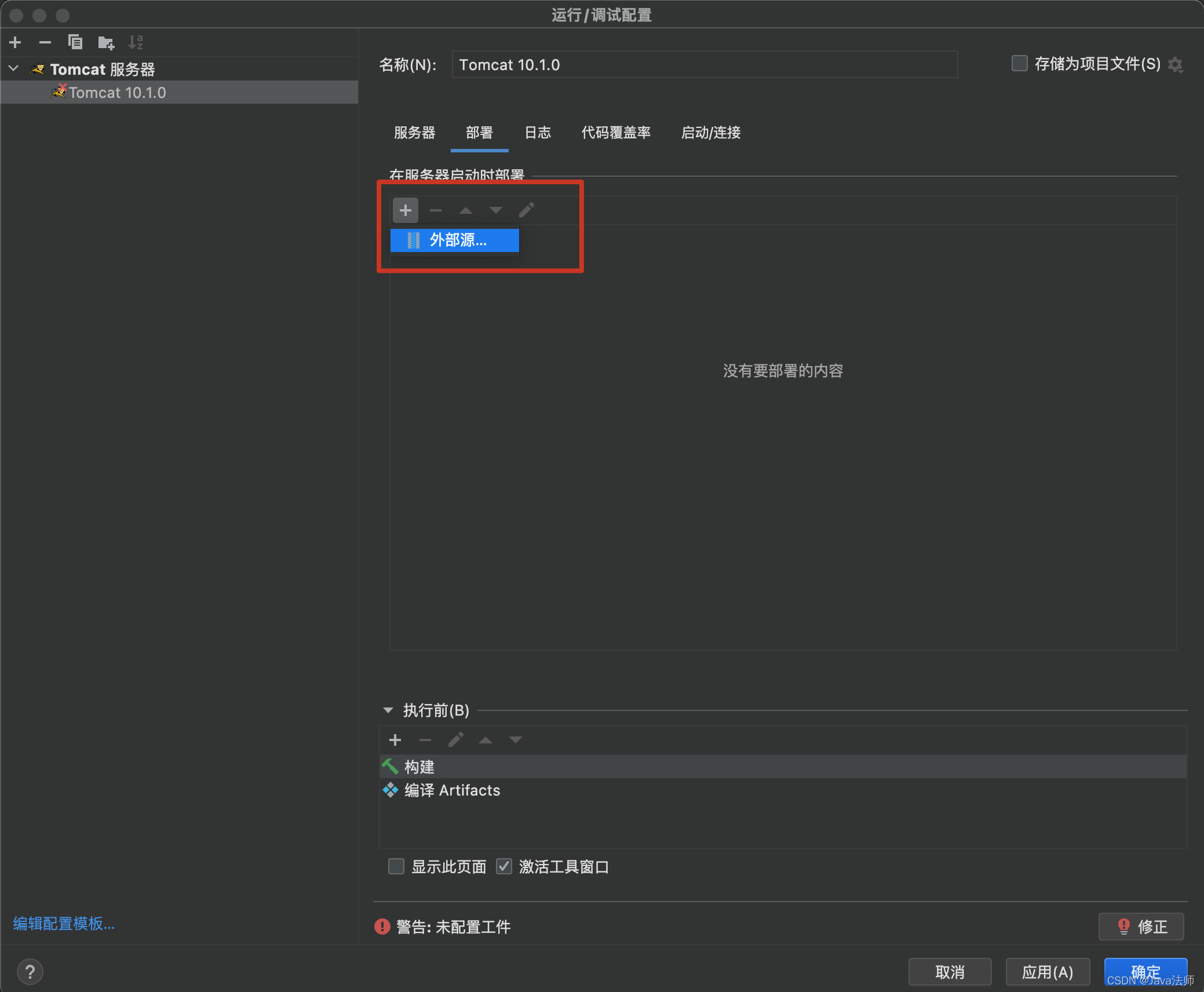Add a new before-launch task with plus icon
Image resolution: width=1204 pixels, height=992 pixels.
pos(395,740)
